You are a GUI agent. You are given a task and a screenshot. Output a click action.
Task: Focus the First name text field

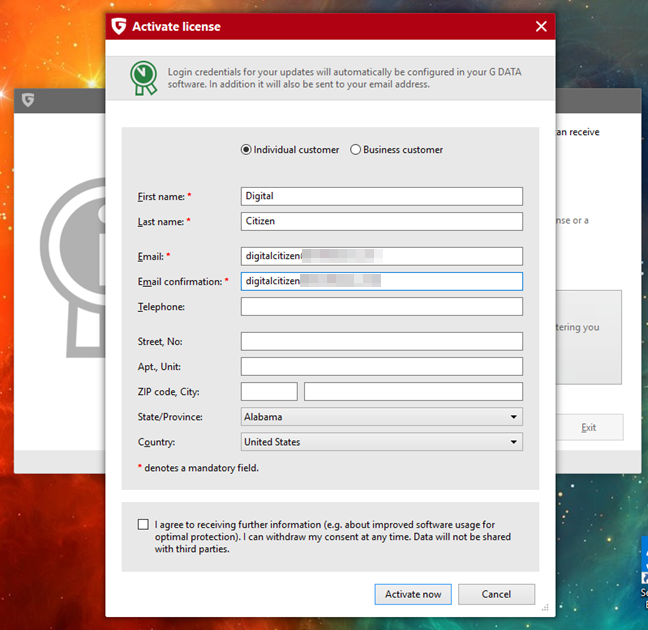coord(381,196)
